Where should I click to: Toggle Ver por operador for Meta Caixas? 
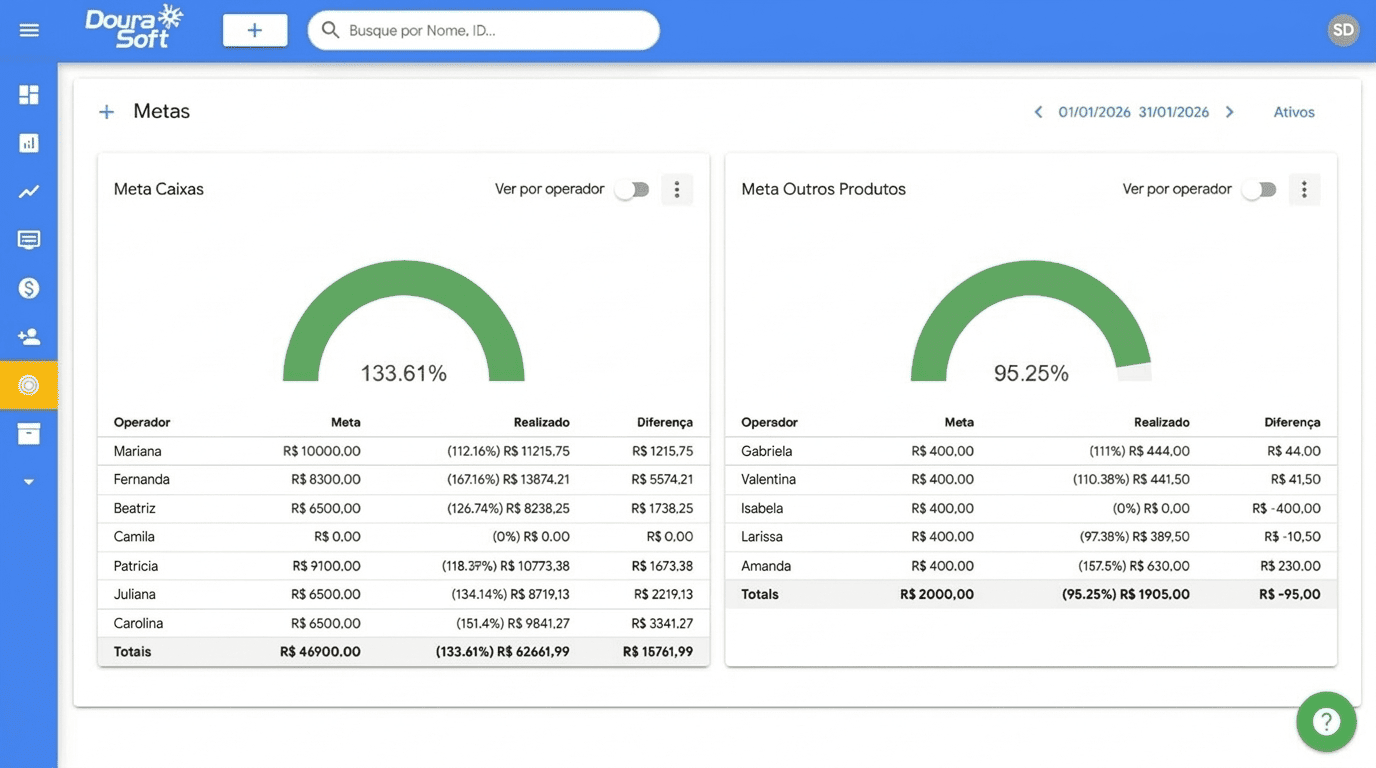tap(632, 189)
